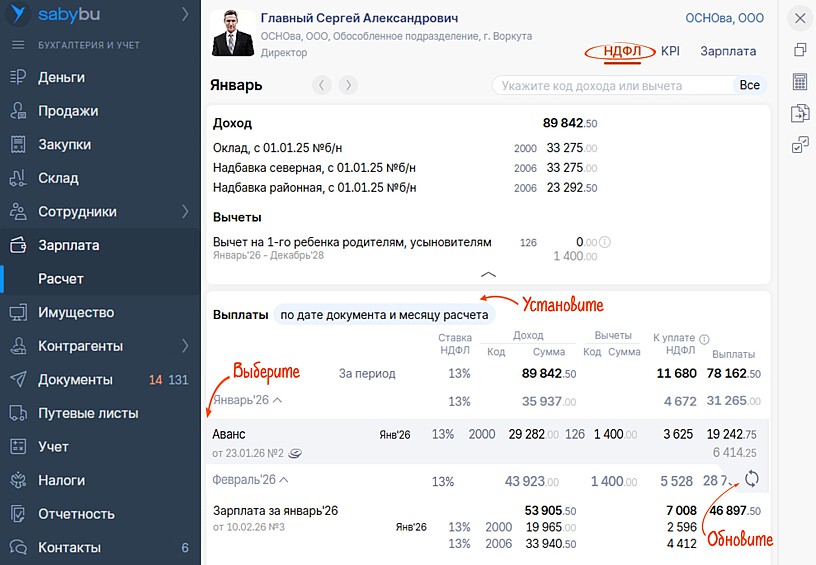Click the copy windows icon in right panel

[x=800, y=50]
